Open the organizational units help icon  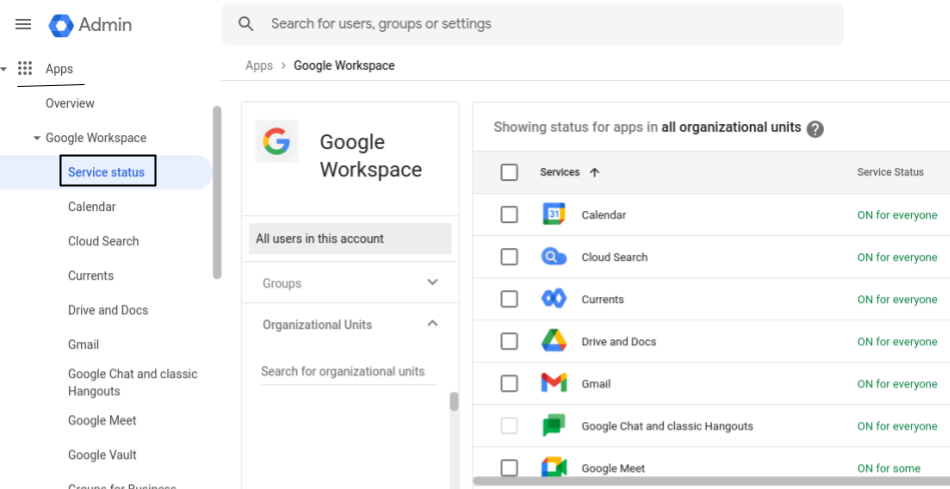point(815,128)
